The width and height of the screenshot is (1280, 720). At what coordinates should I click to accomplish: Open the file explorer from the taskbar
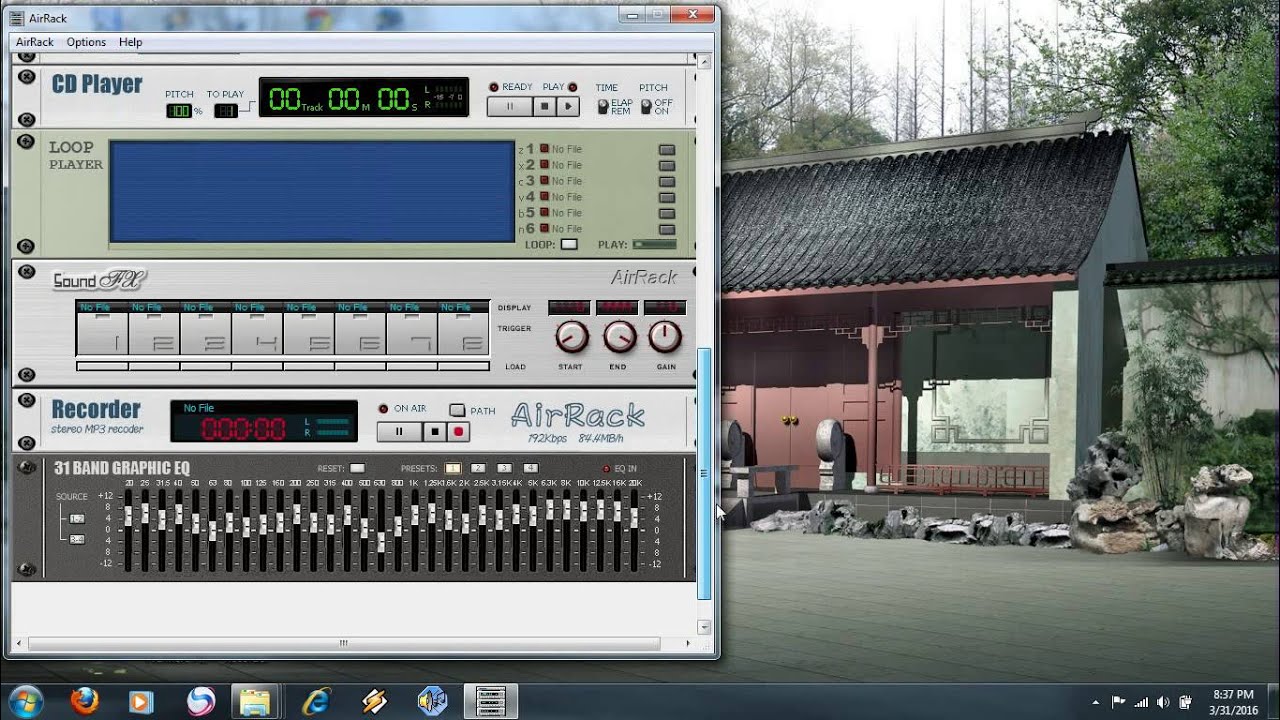[256, 701]
